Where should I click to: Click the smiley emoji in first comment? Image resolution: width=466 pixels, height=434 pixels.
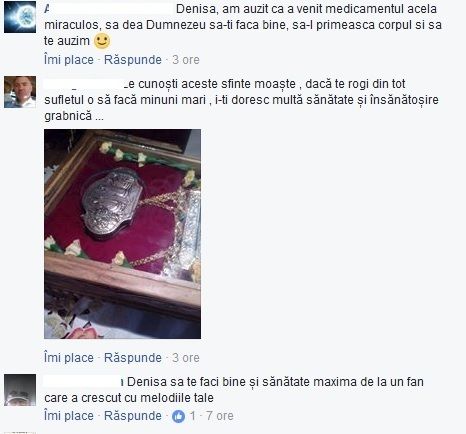[x=102, y=41]
